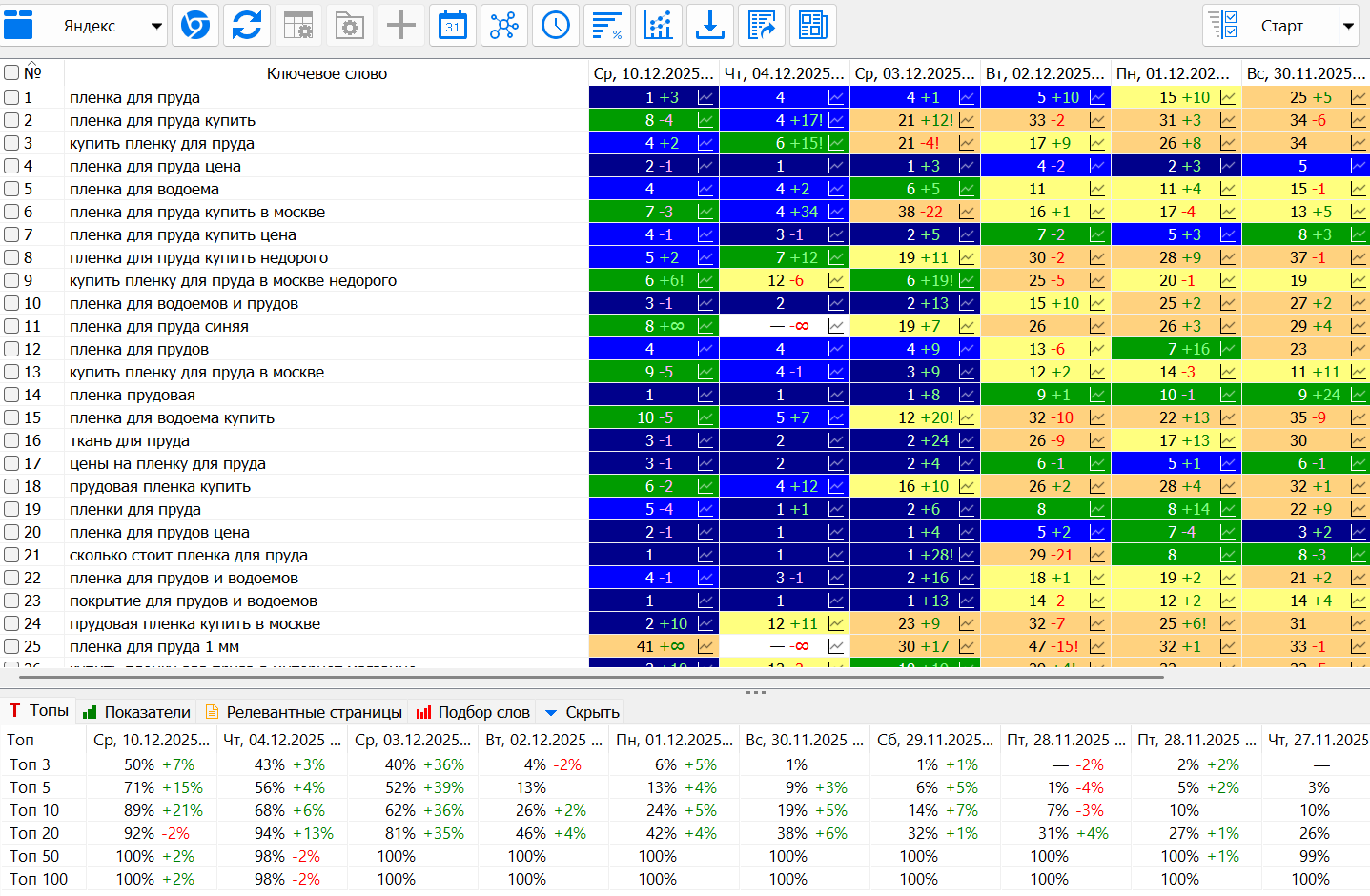Select the checkbox of row 18

point(11,486)
